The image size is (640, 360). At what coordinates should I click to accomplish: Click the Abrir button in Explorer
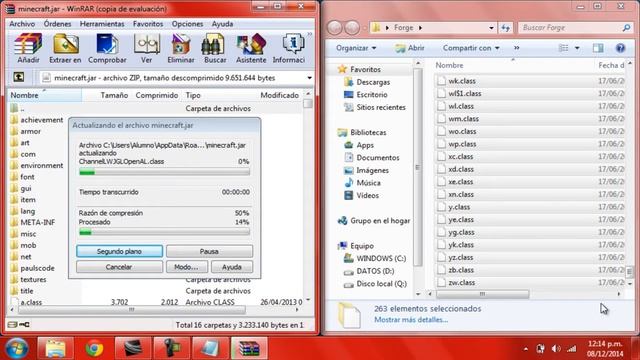click(x=410, y=48)
